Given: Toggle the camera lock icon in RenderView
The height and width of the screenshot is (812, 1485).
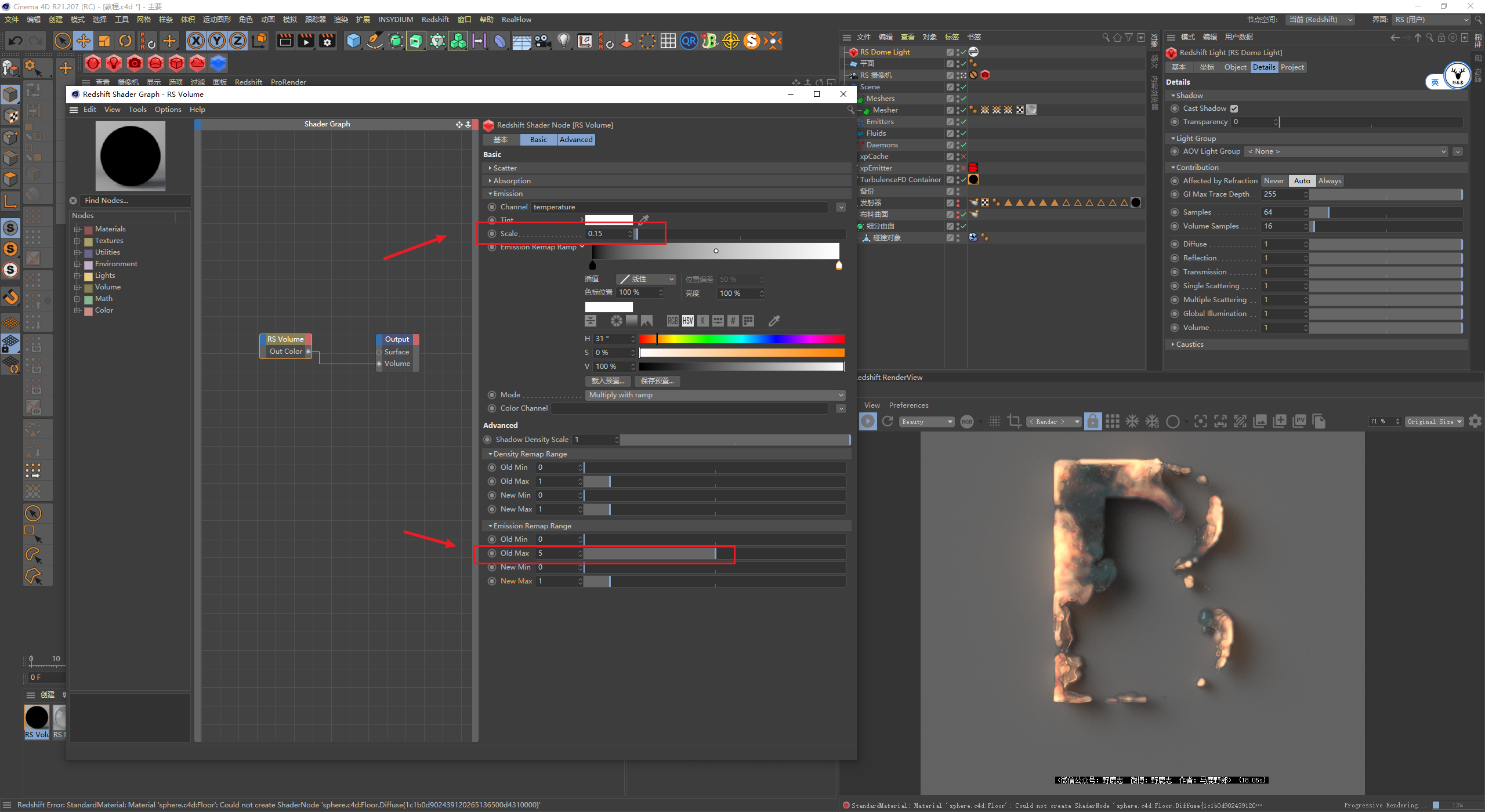Looking at the screenshot, I should click(x=1093, y=422).
